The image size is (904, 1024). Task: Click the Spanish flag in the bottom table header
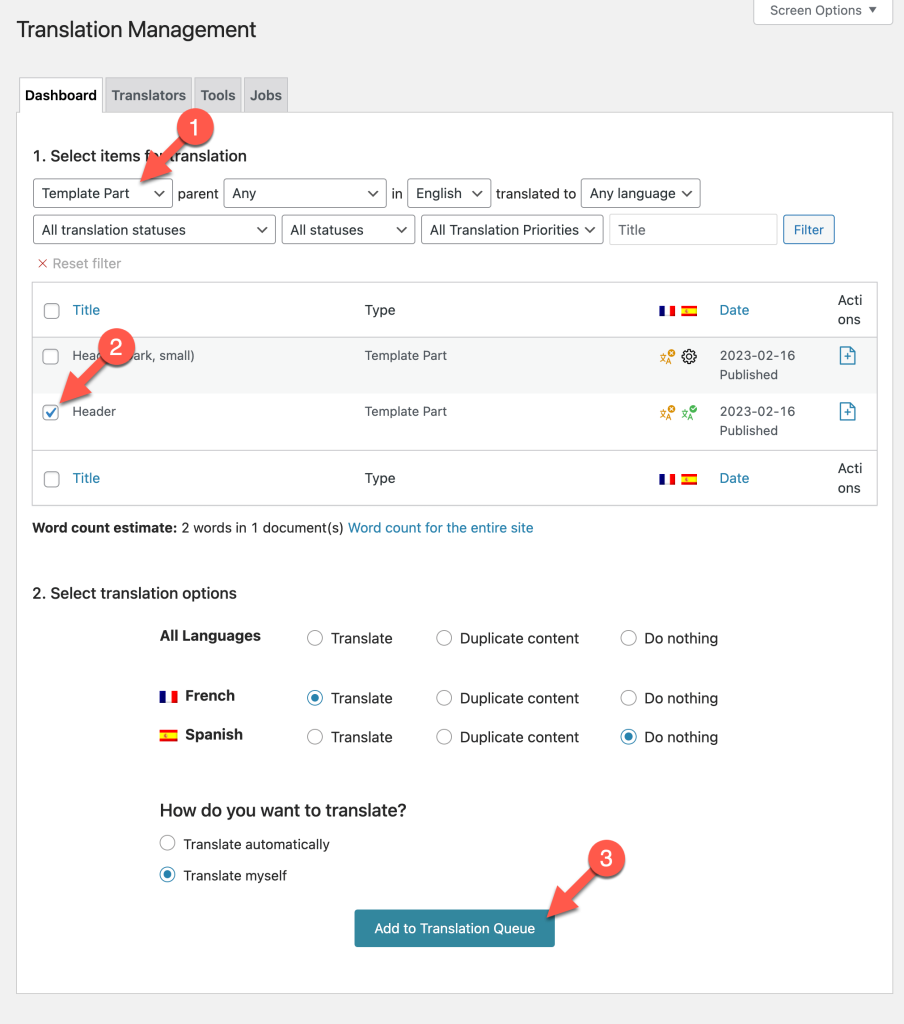[x=689, y=479]
